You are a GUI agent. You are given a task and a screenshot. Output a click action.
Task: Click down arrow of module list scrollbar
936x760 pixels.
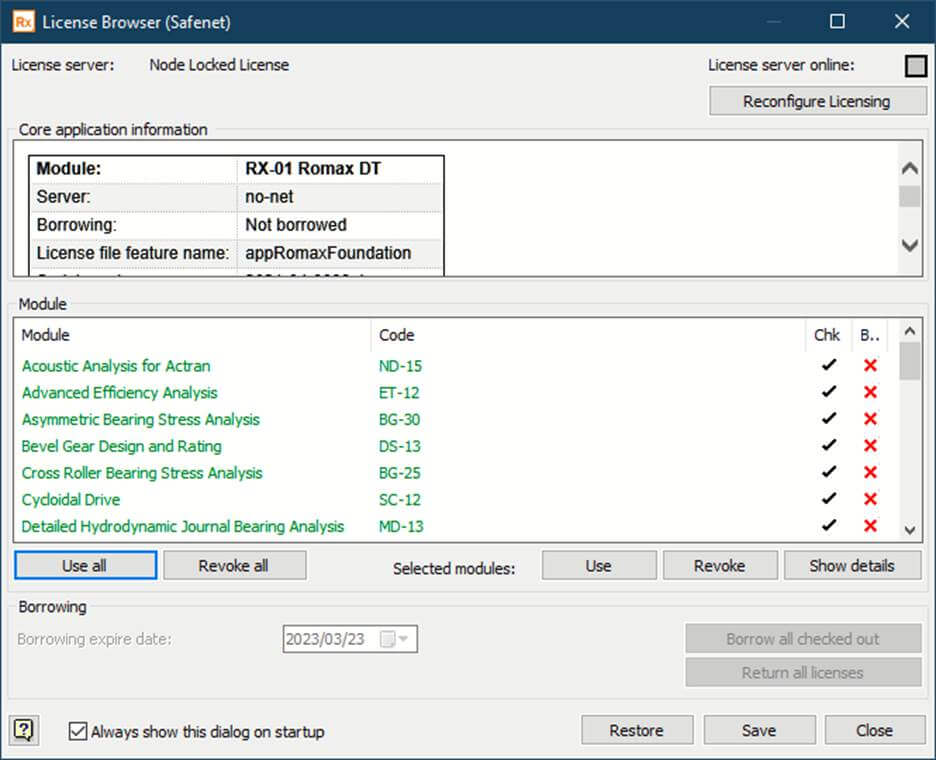point(909,530)
